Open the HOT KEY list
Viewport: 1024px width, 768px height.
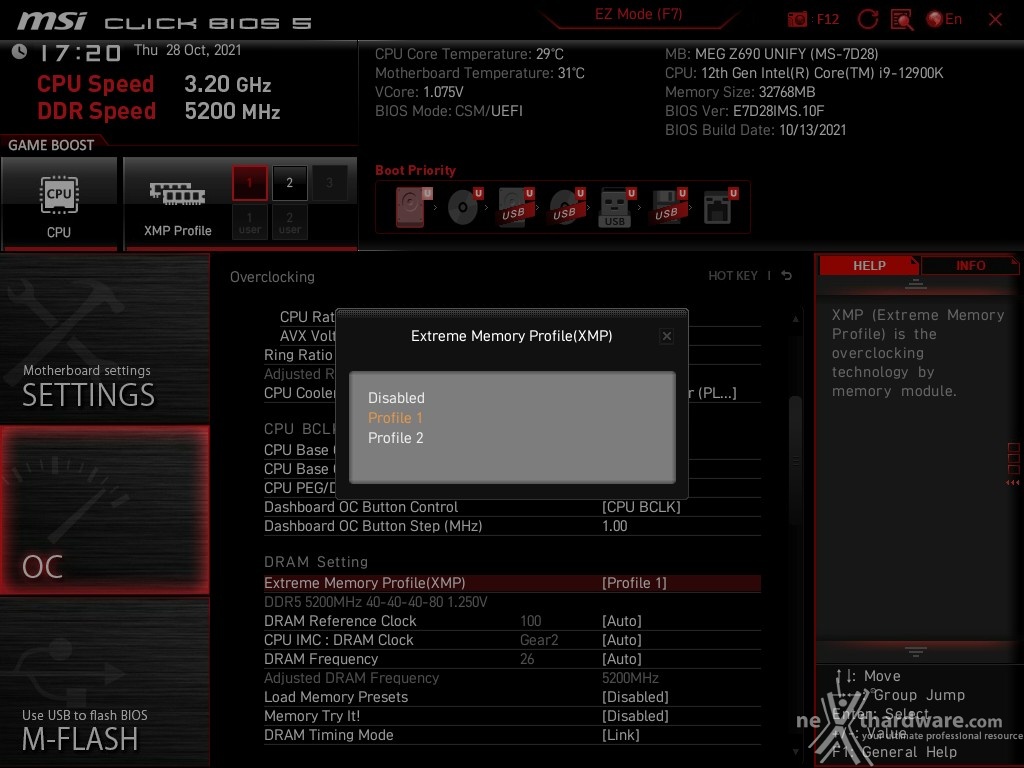[733, 276]
